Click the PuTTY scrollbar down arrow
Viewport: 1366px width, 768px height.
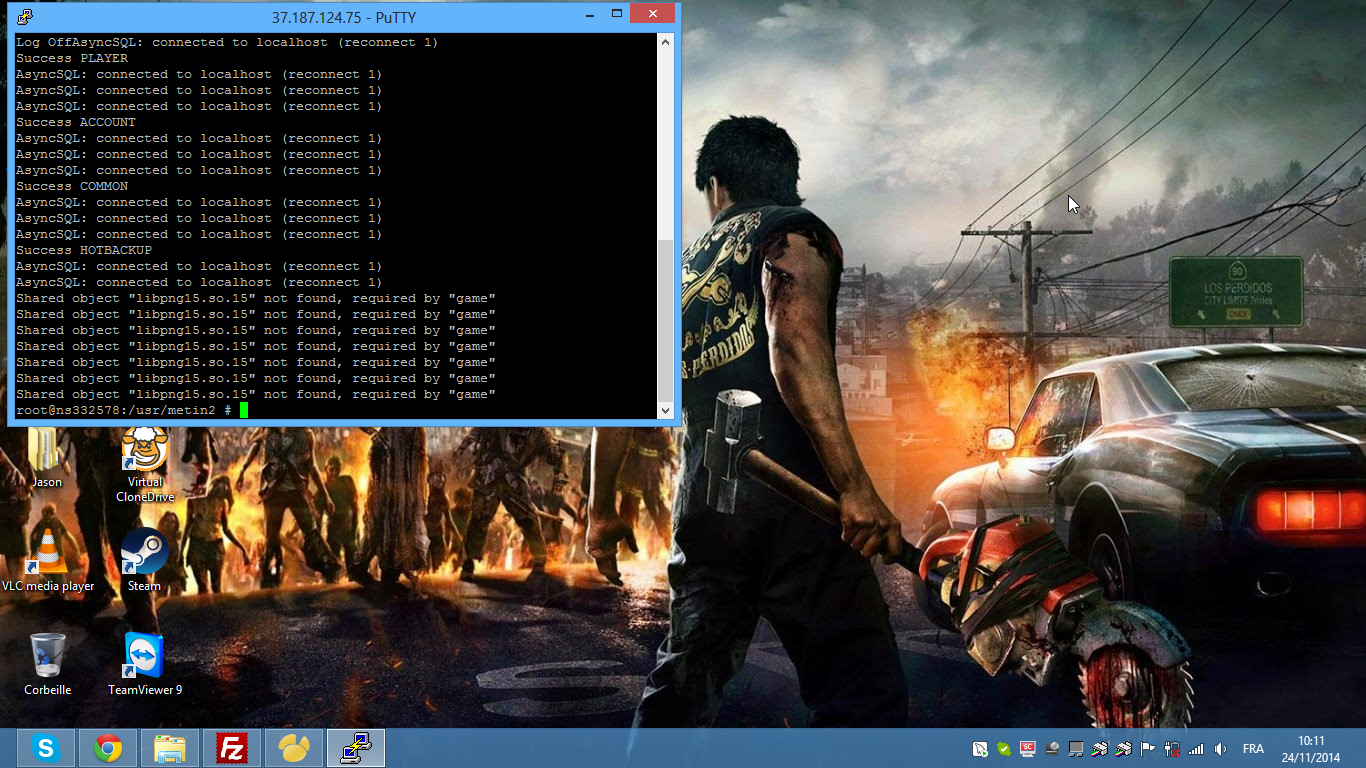666,410
